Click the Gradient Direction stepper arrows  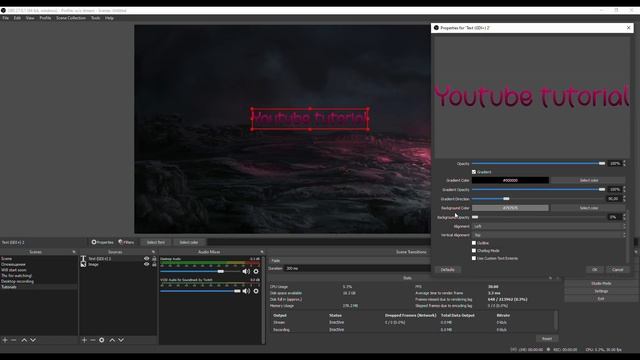624,199
